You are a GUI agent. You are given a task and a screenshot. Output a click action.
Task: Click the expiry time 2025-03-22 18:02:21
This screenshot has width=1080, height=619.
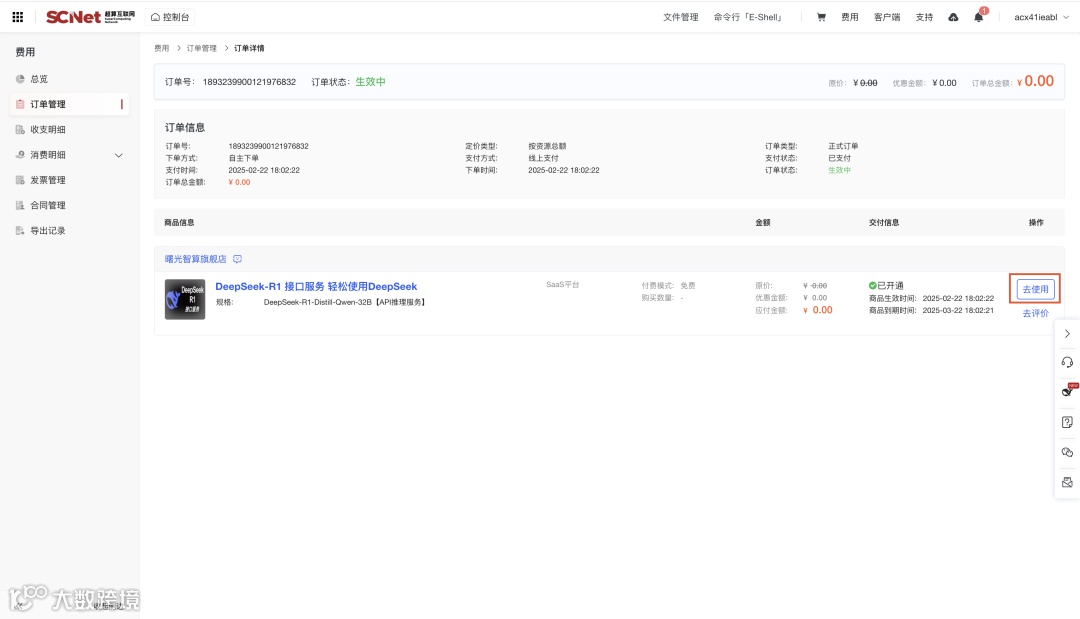(958, 311)
